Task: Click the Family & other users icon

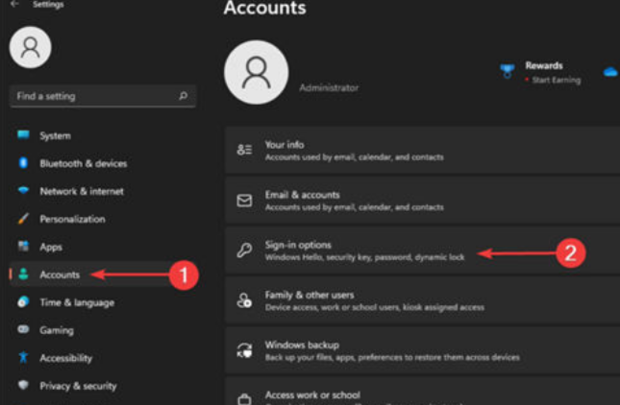Action: [x=244, y=300]
